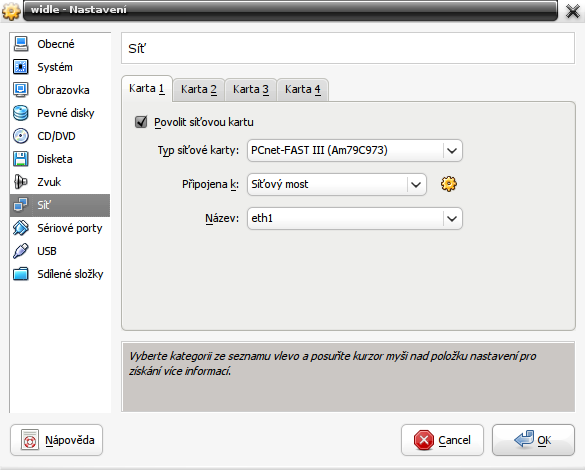585x470 pixels.
Task: Open the Obrazovka display icon
Action: [21, 90]
